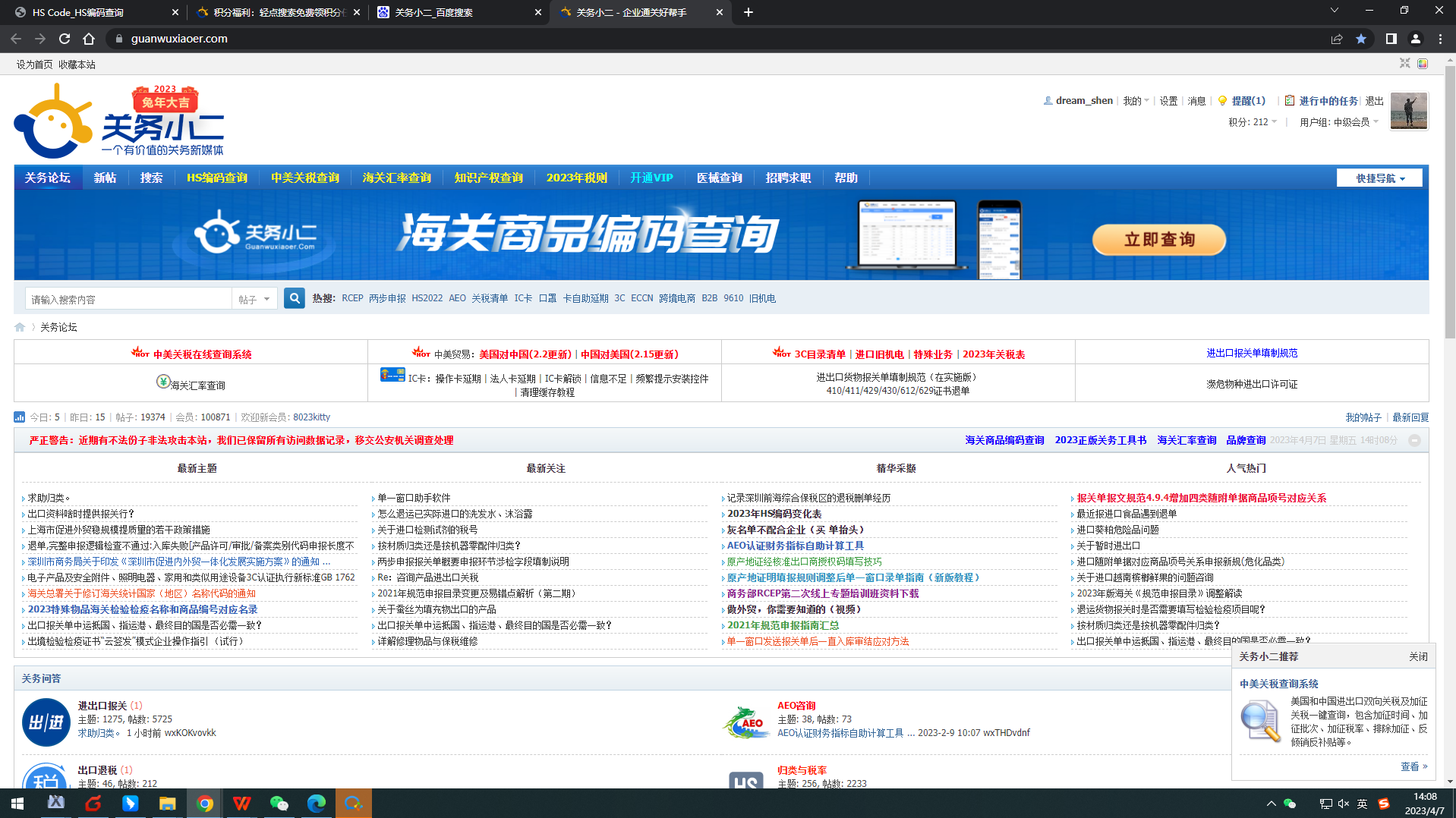This screenshot has height=818, width=1456.
Task: Open AEO认证财务指标自助计算工具 thread
Action: pos(795,546)
